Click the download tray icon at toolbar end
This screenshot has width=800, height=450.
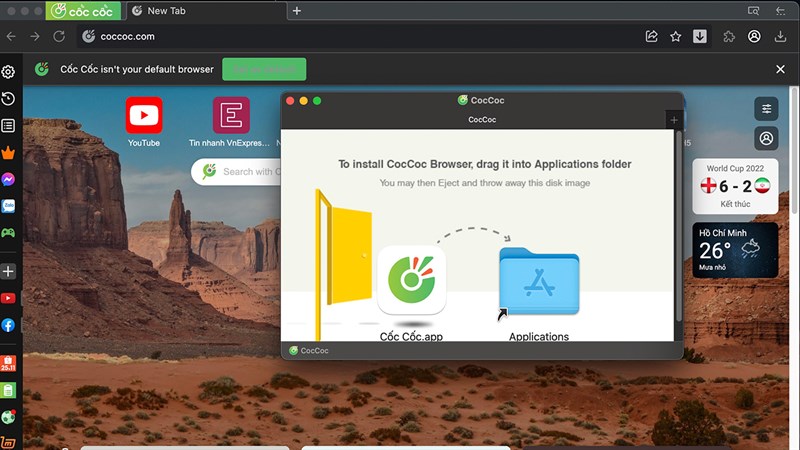point(780,36)
